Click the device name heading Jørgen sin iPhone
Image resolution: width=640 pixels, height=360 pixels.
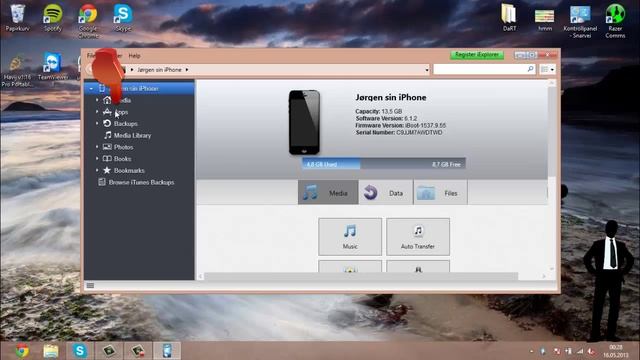point(391,98)
